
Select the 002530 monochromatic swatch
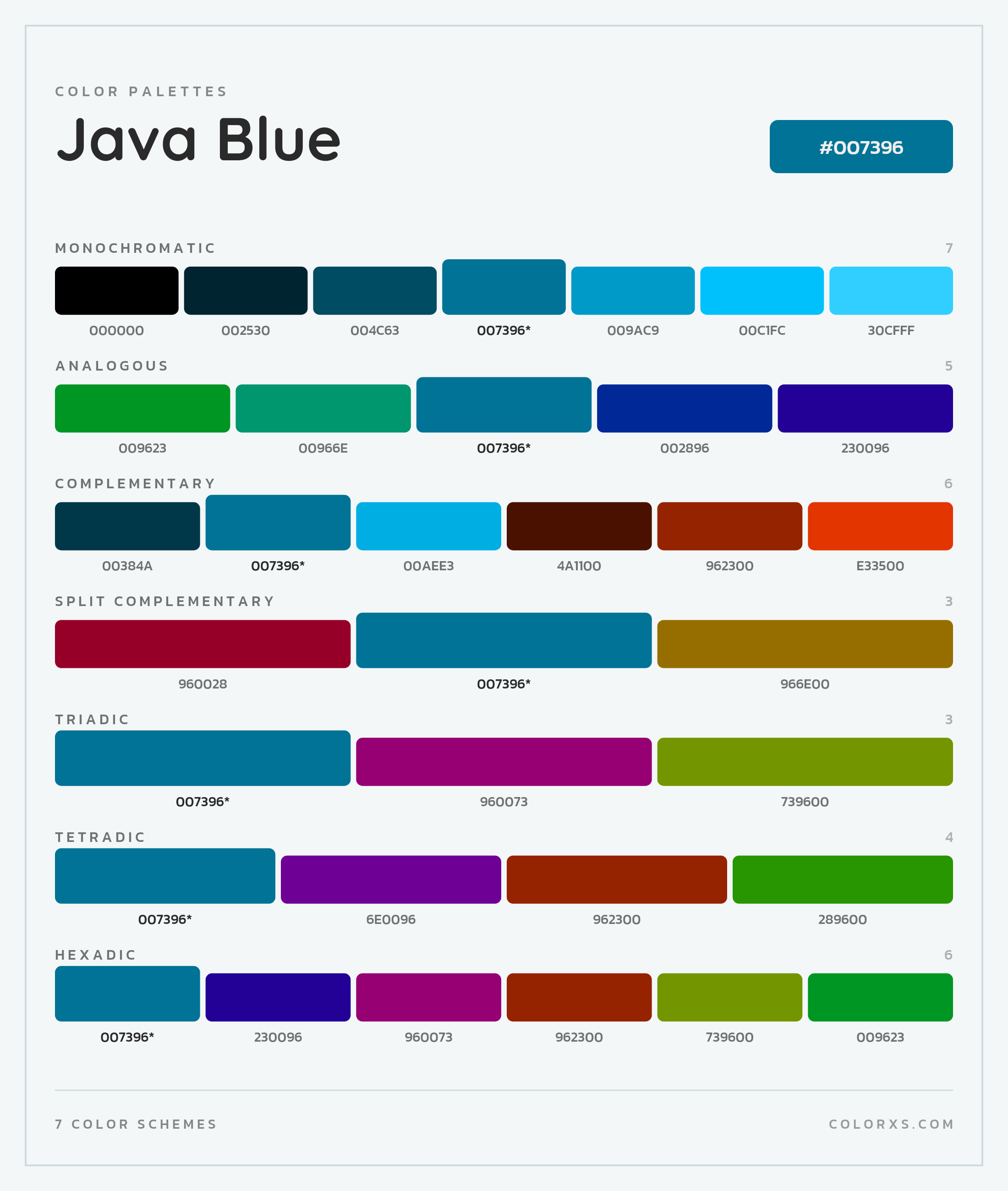tap(246, 290)
